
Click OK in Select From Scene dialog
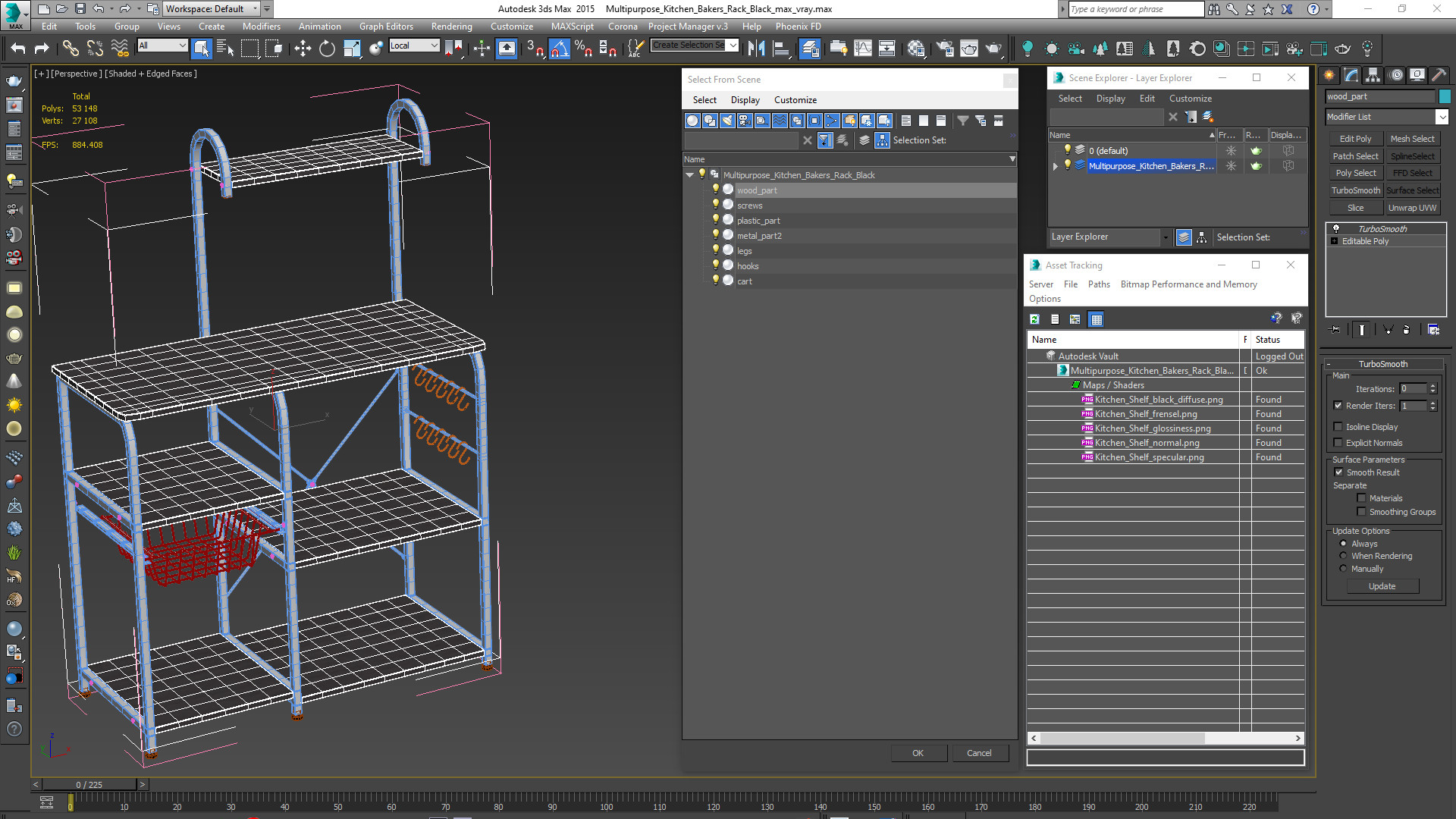(x=918, y=753)
